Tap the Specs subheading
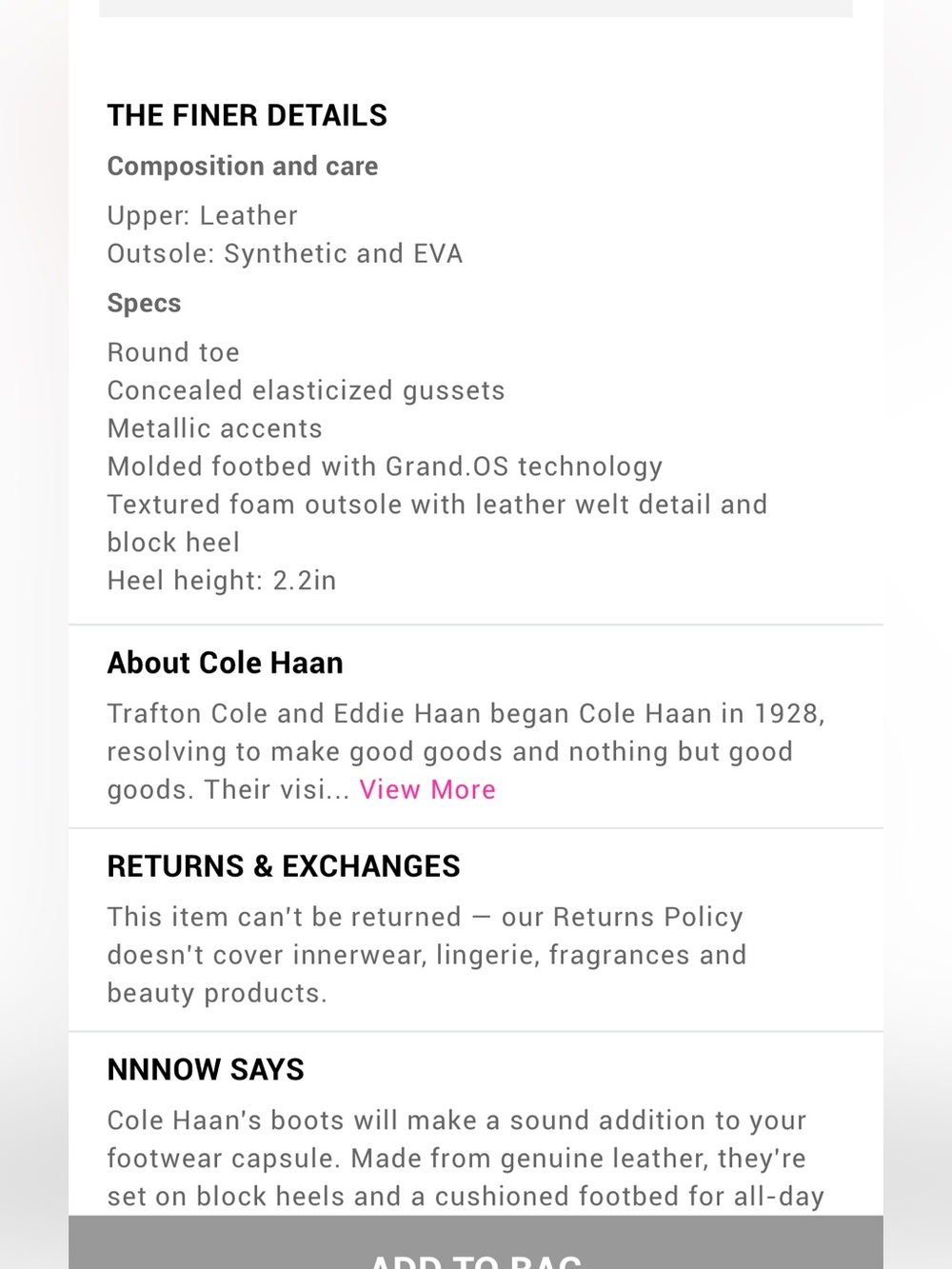This screenshot has height=1269, width=952. (x=144, y=303)
